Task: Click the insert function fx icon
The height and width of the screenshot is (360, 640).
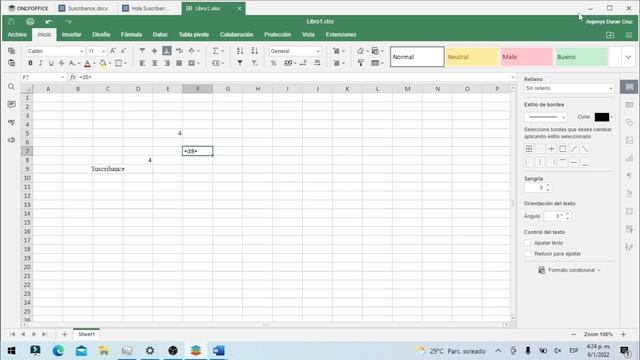Action: 73,77
